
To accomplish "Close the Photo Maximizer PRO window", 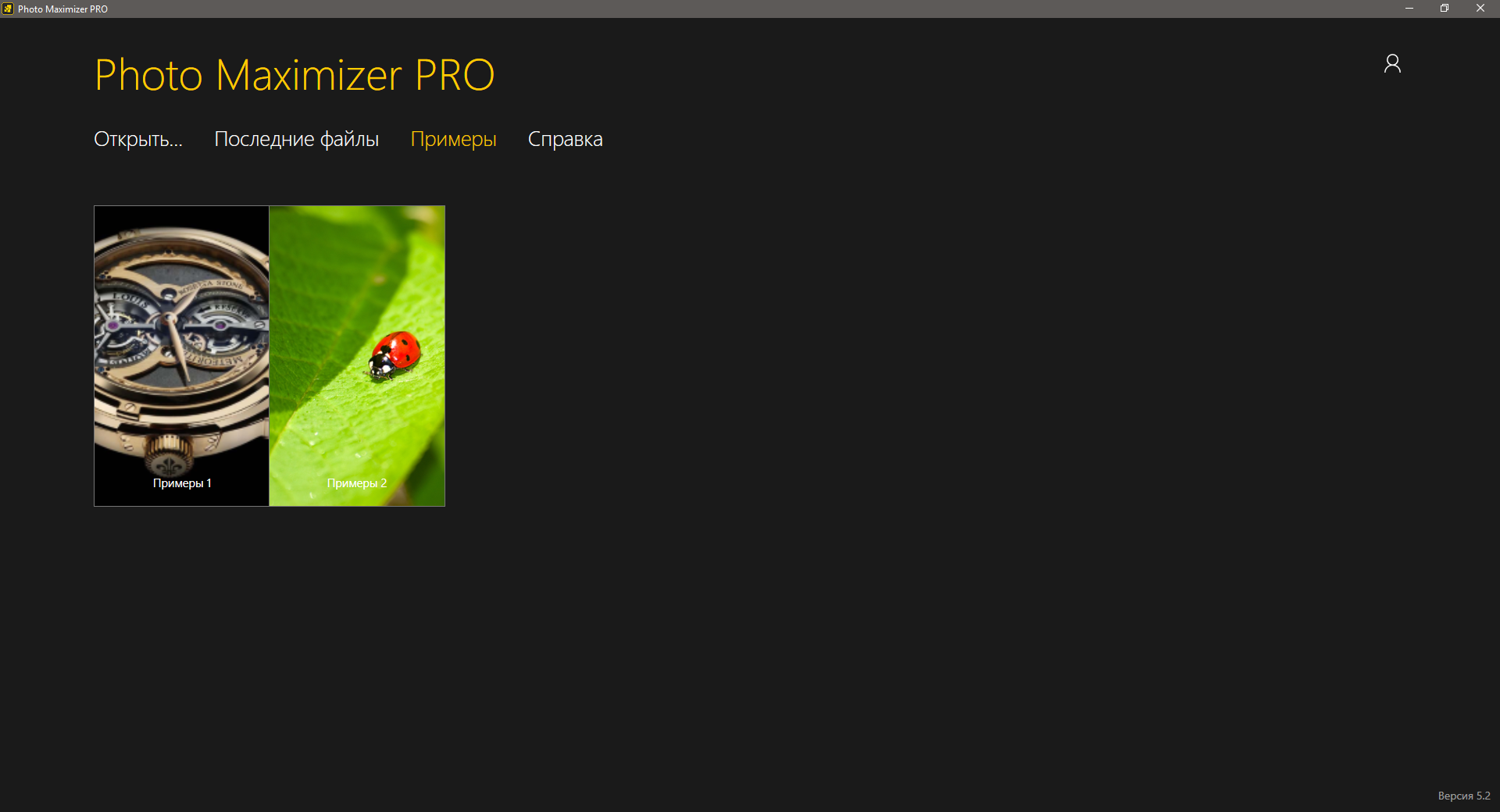I will (1480, 9).
